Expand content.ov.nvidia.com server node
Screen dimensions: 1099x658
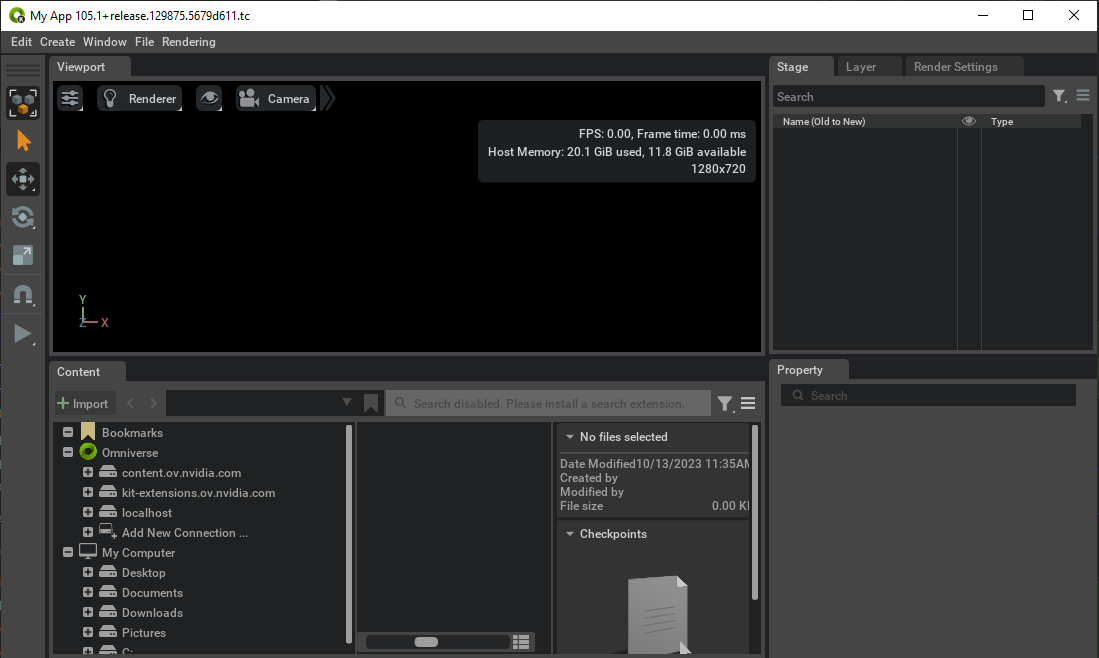[88, 472]
